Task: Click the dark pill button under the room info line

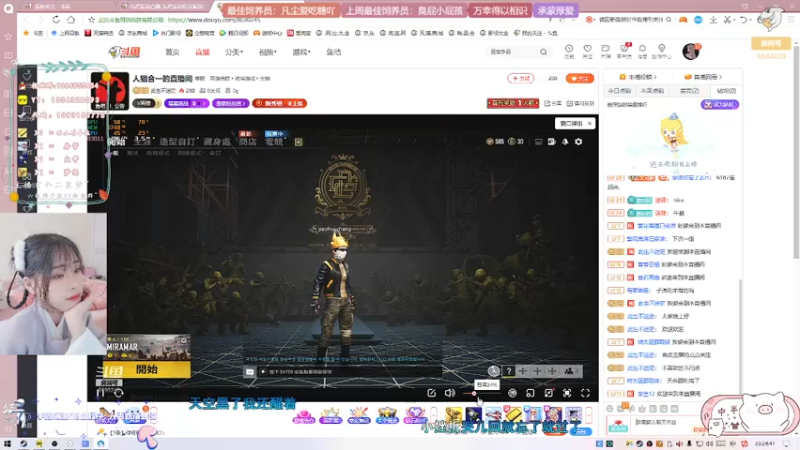Action: coord(146,103)
